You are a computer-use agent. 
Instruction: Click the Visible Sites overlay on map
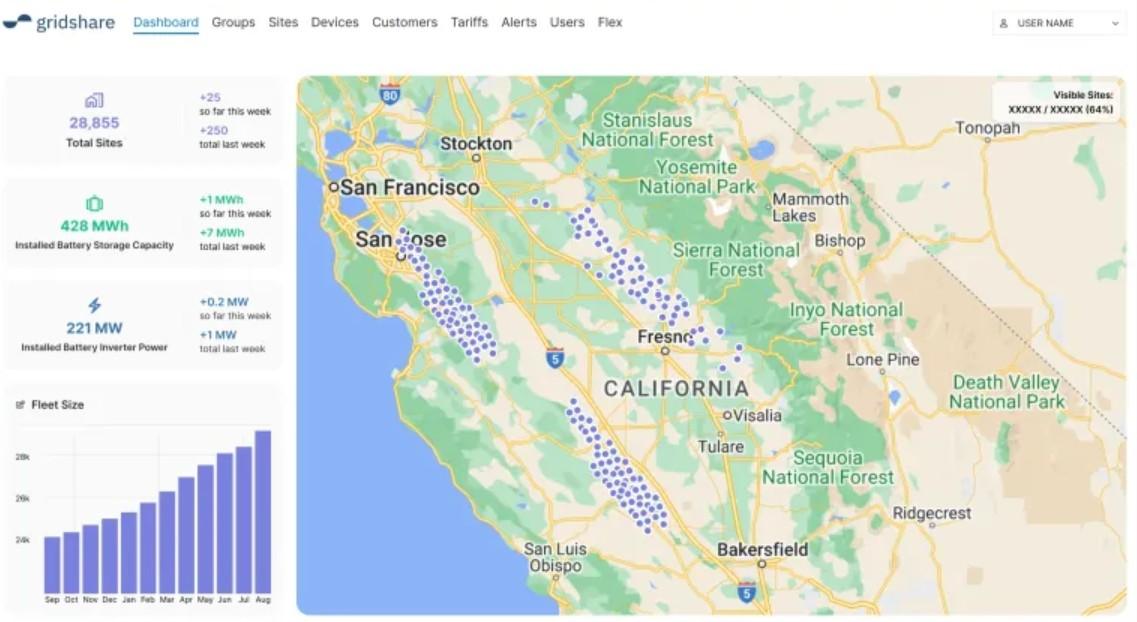(1060, 102)
